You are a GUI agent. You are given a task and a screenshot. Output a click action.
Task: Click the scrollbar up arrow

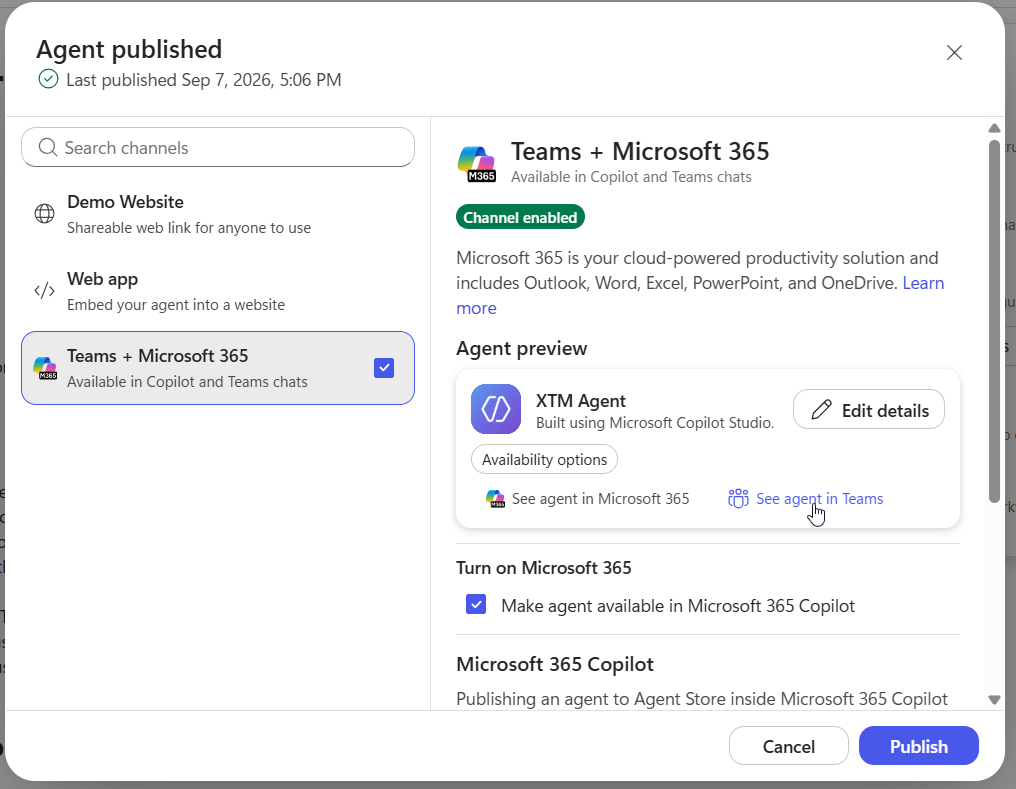point(995,128)
